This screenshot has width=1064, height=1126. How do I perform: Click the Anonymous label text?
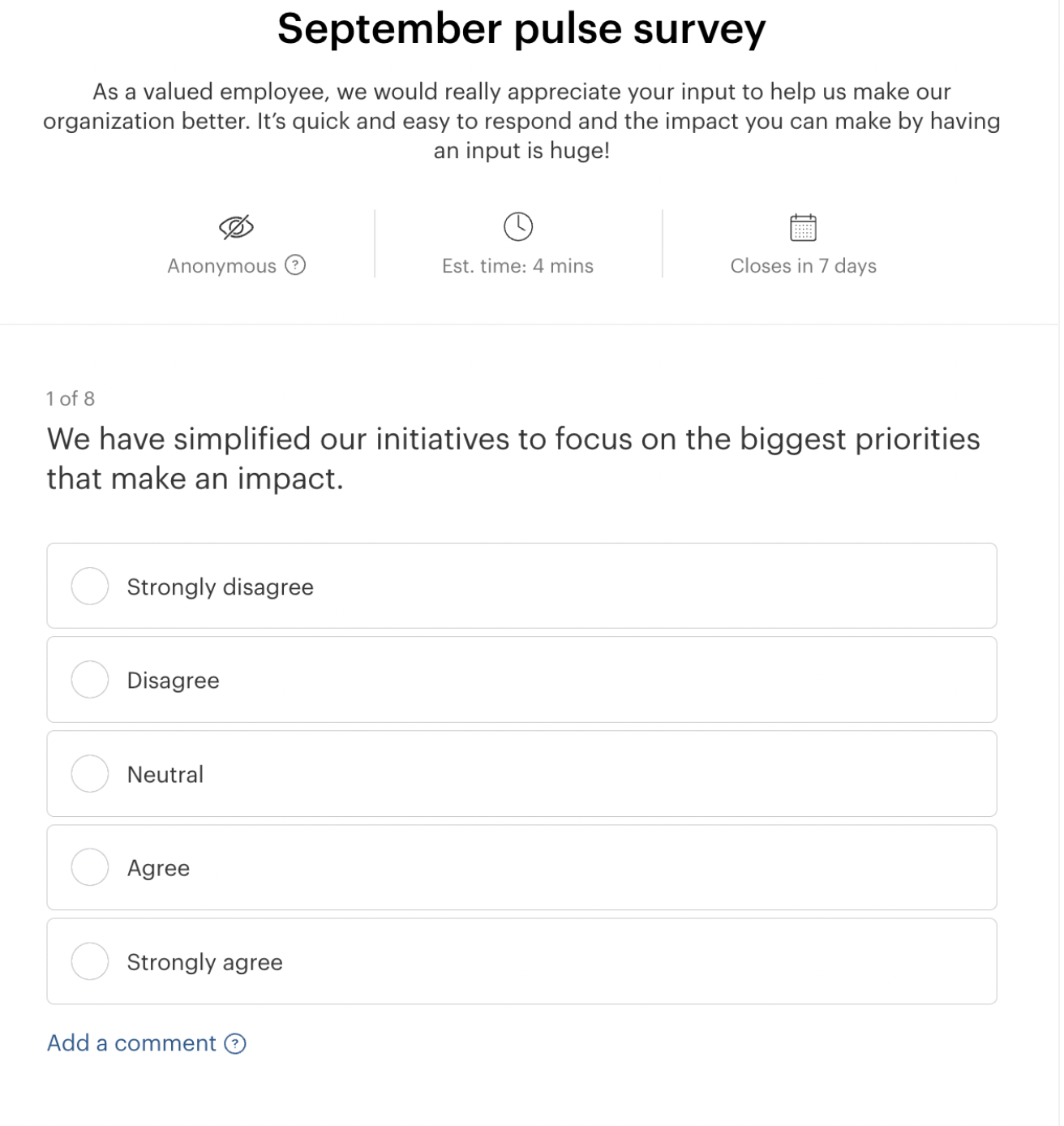coord(221,266)
